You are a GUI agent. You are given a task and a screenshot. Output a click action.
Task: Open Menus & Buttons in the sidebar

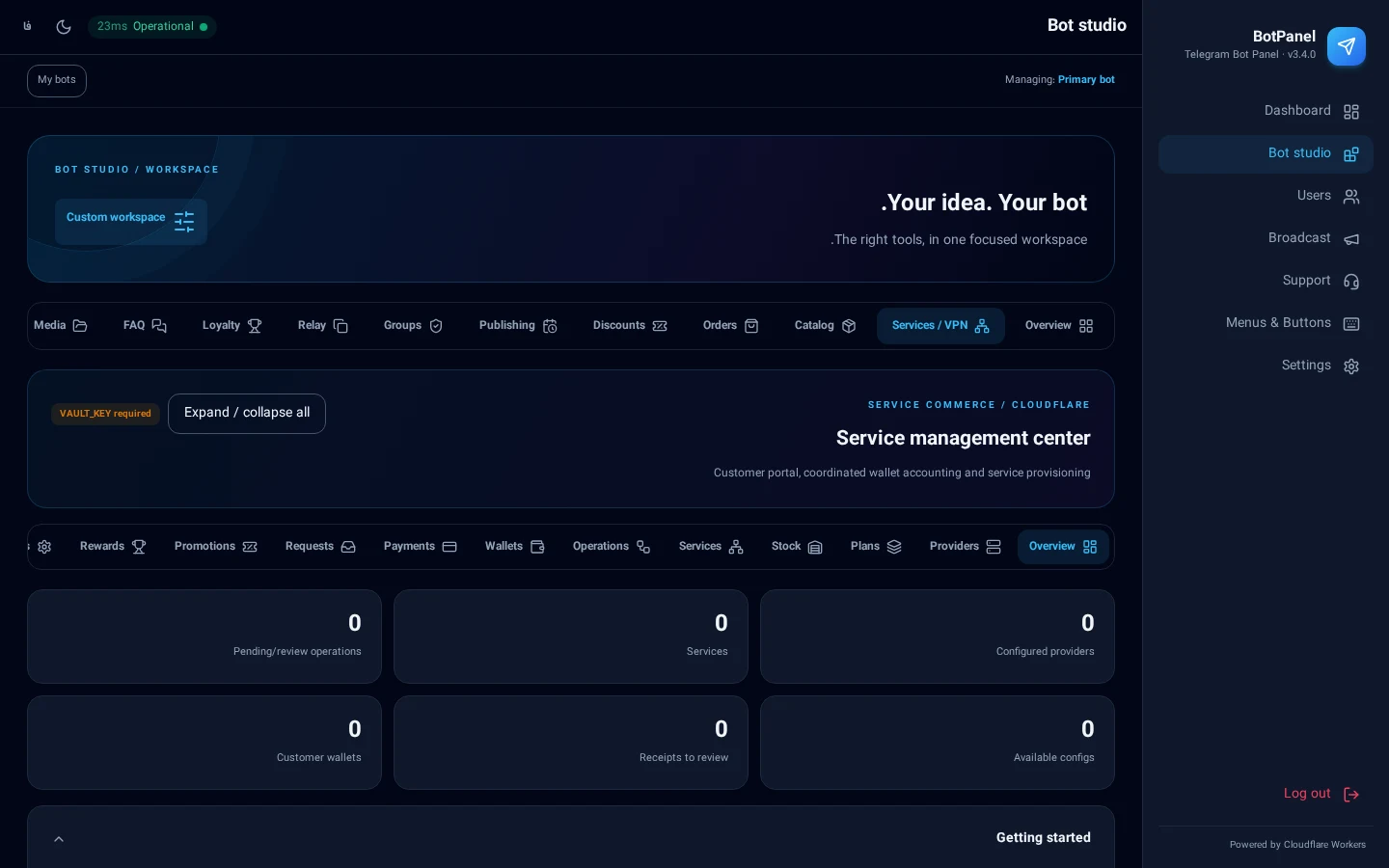tap(1266, 324)
